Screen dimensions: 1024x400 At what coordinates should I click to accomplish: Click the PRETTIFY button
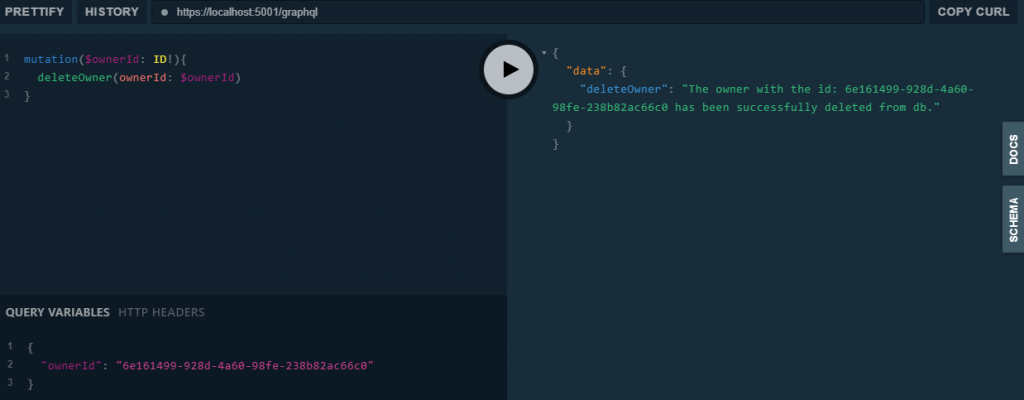tap(35, 12)
